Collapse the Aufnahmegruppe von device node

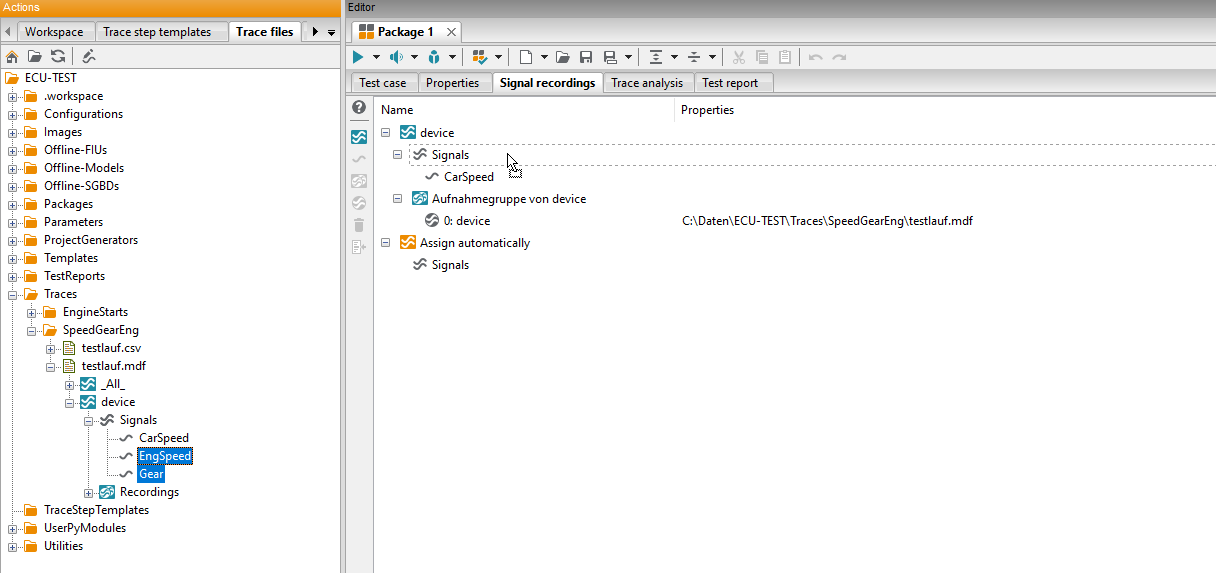tap(398, 199)
